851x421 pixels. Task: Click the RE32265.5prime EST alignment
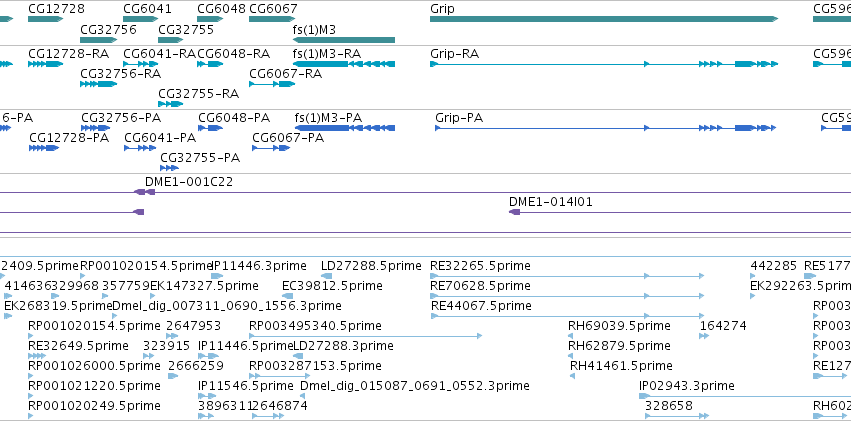tap(567, 276)
